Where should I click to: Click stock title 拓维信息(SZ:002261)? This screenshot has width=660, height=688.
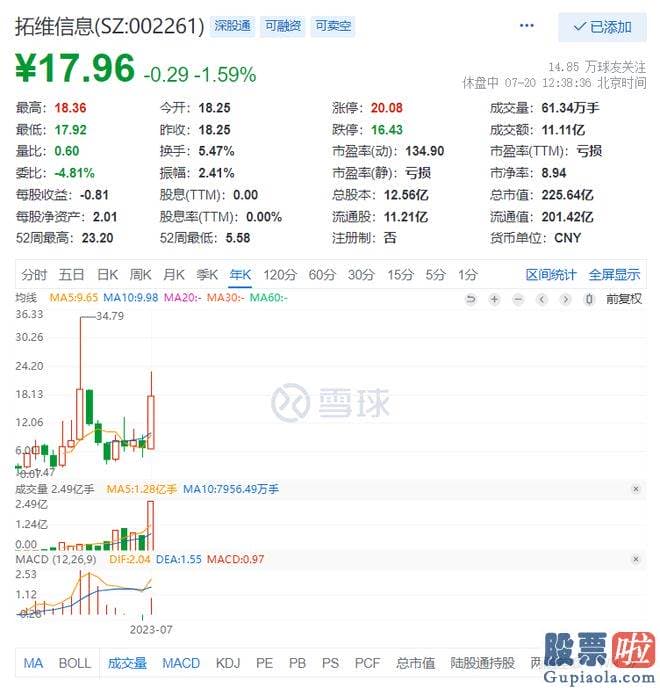coord(110,26)
